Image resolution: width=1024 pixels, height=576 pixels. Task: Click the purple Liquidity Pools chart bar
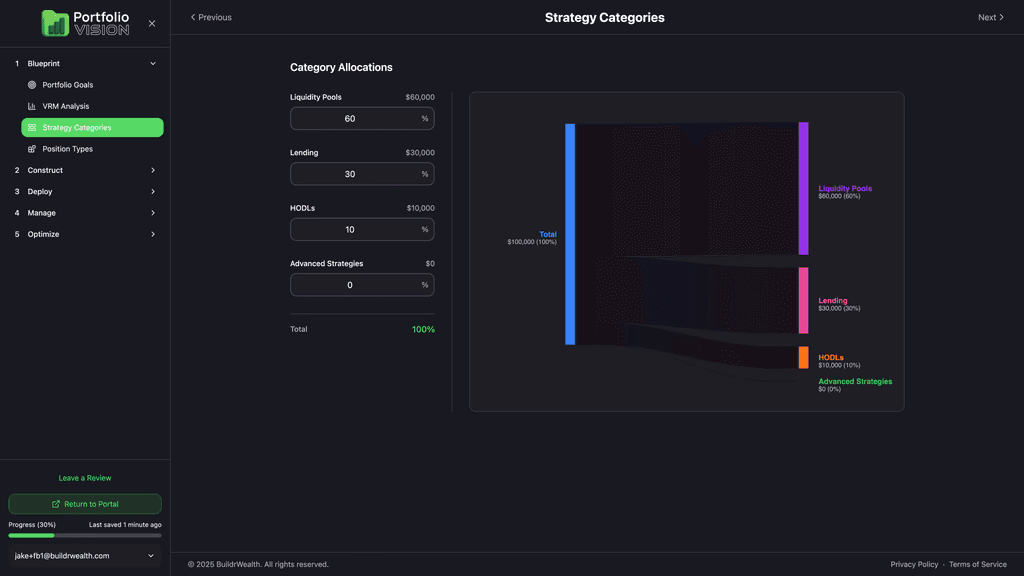coord(803,188)
